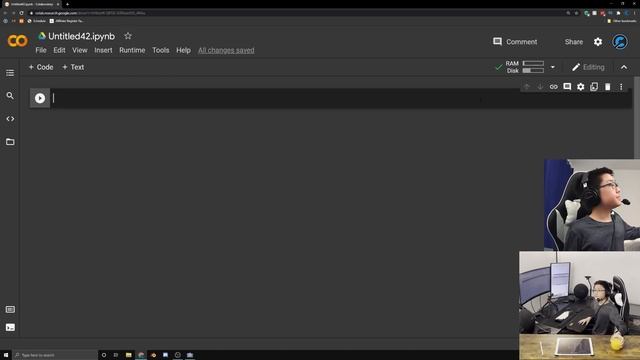Open the File menu
This screenshot has width=640, height=360.
coord(41,50)
